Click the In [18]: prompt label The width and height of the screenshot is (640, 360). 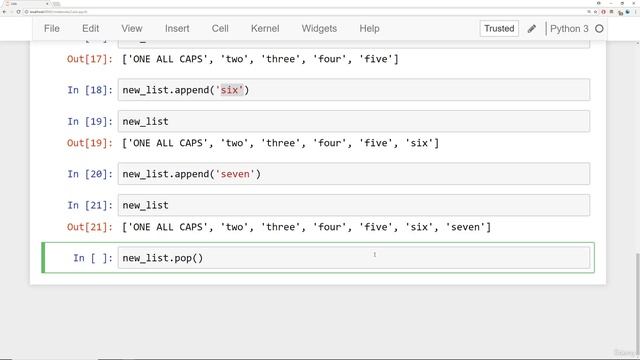[x=90, y=90]
